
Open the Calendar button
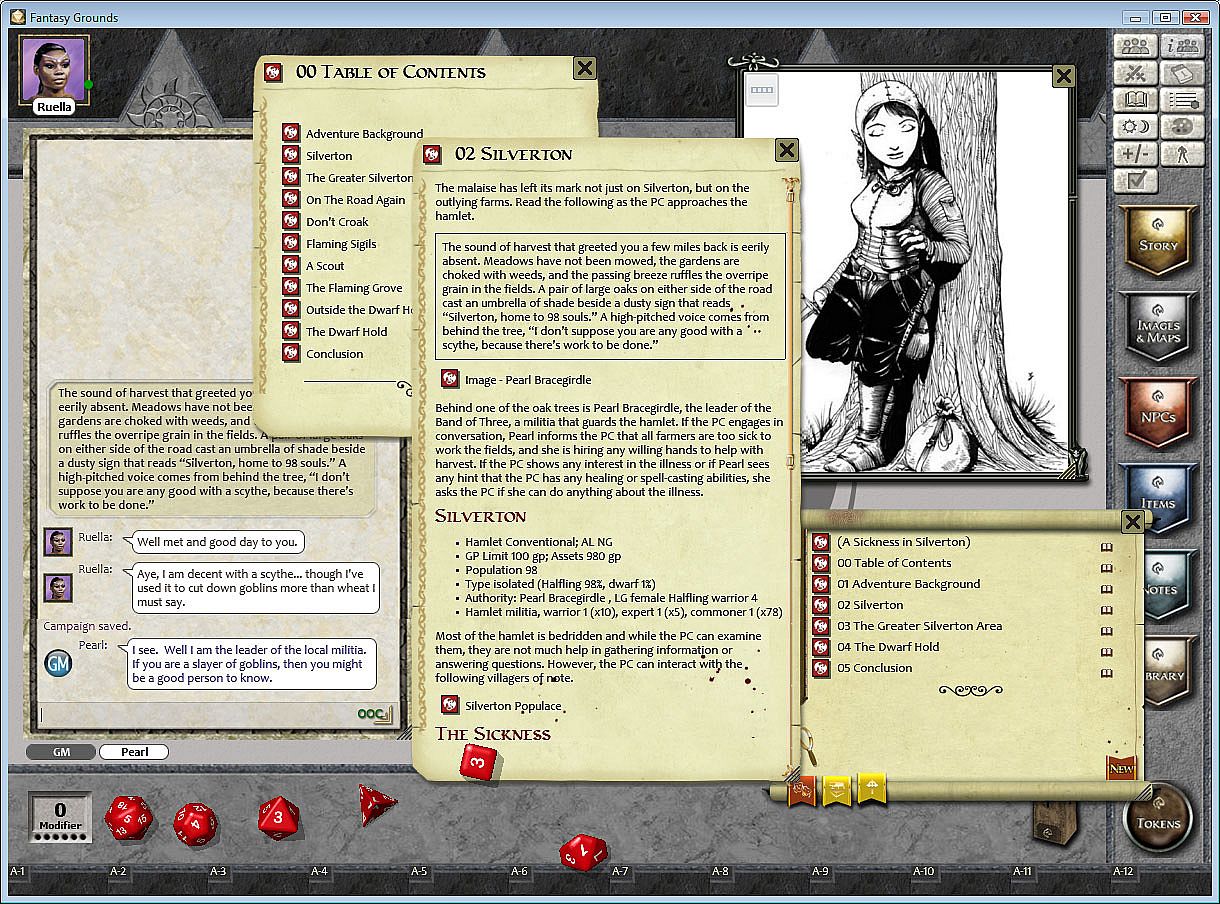pos(1184,73)
